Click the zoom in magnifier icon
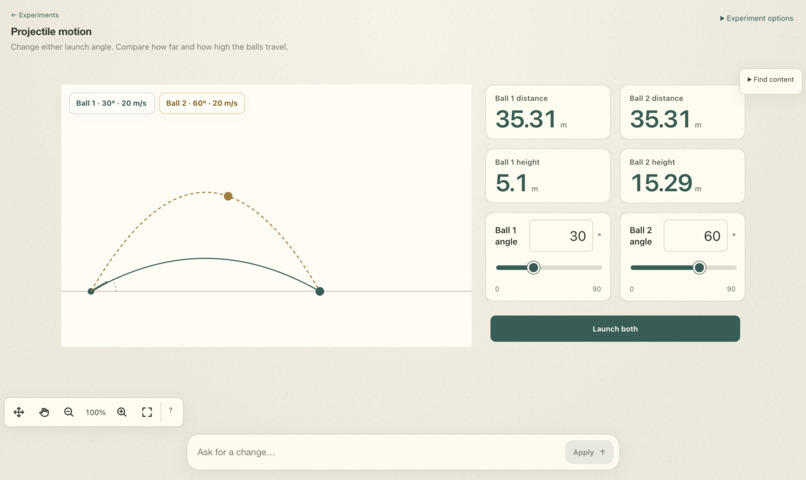 pyautogui.click(x=122, y=412)
